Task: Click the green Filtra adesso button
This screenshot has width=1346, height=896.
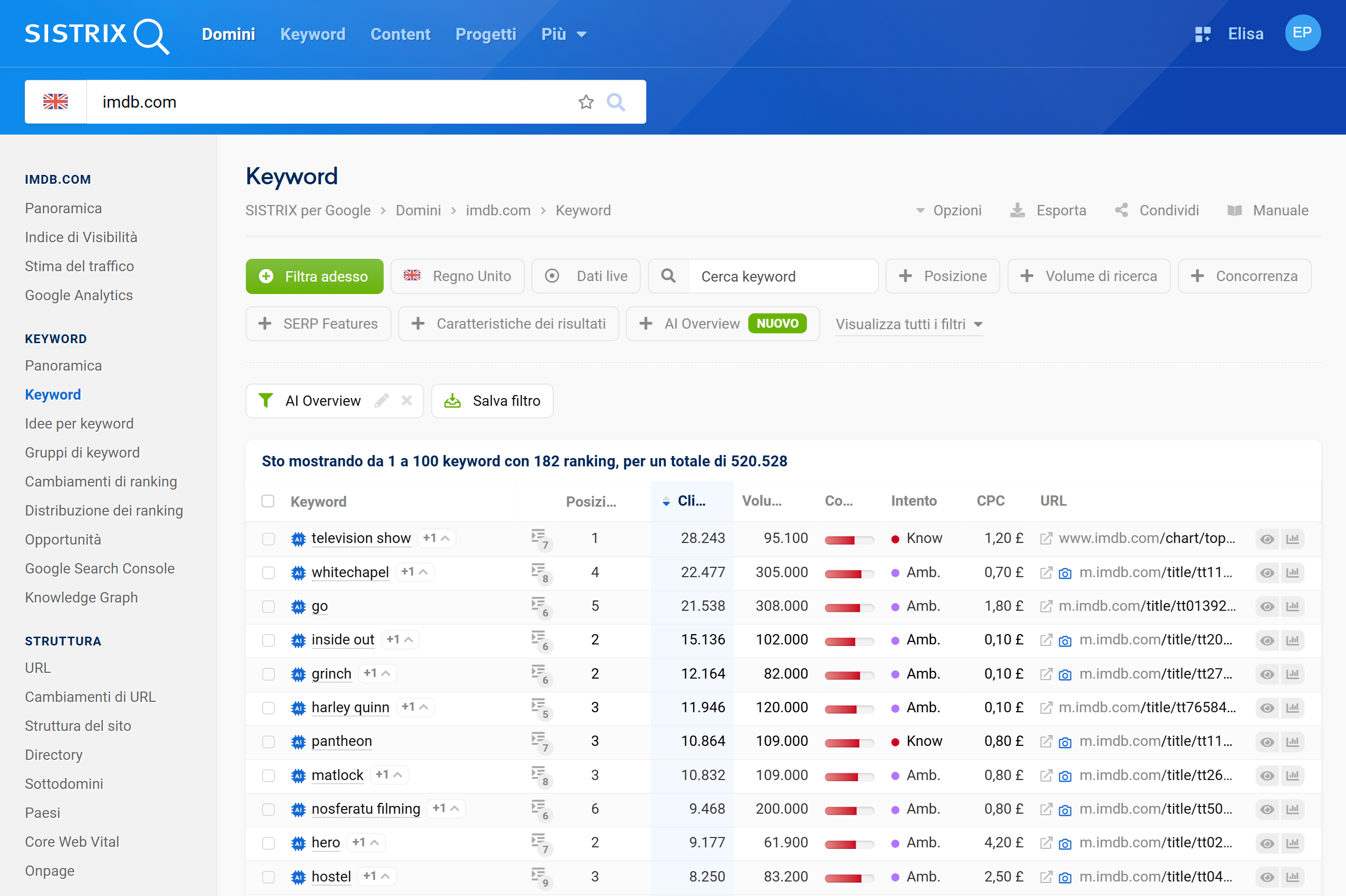Action: tap(314, 276)
